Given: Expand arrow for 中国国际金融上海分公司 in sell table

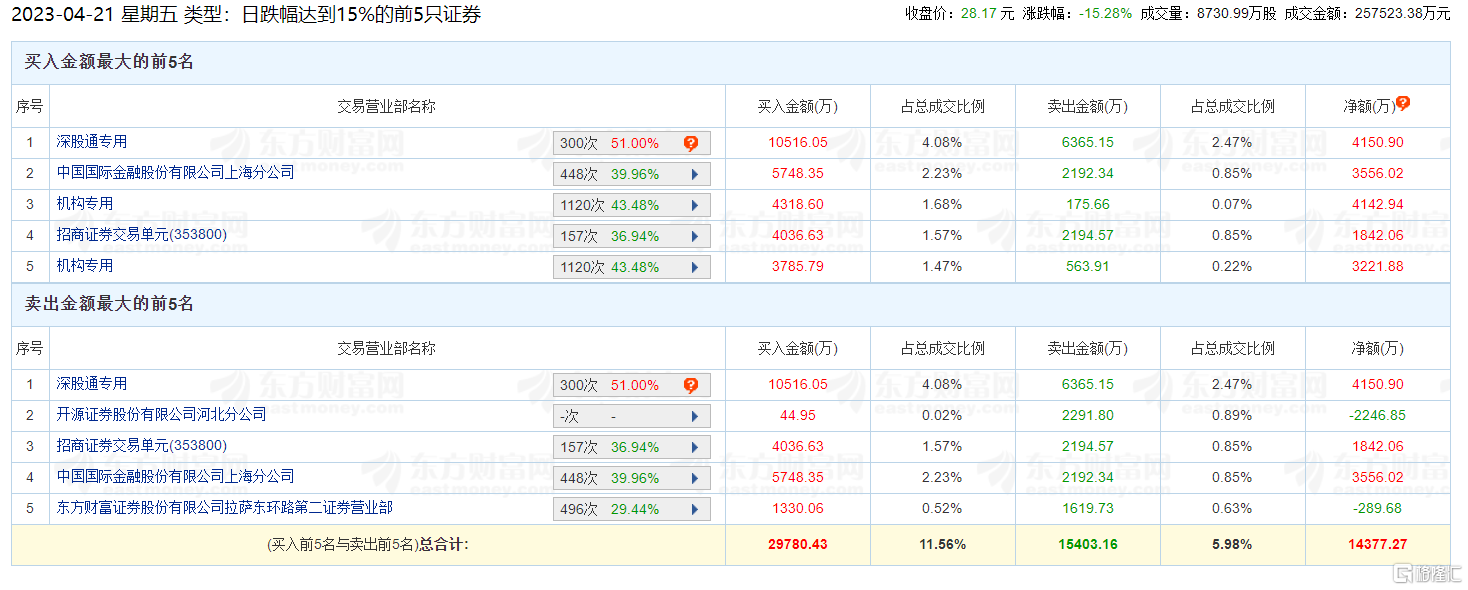Looking at the screenshot, I should coord(694,478).
